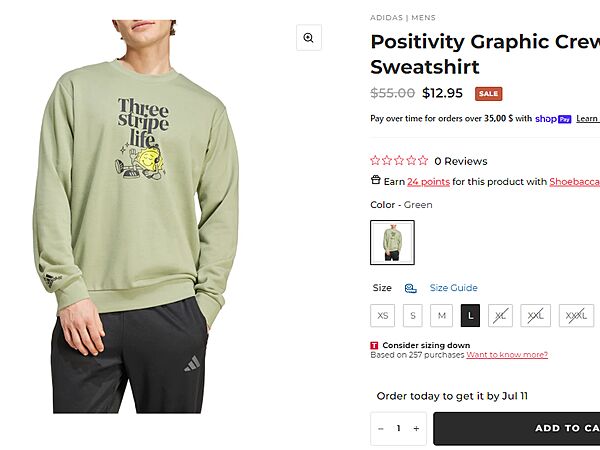Select size XS
The image size is (600, 450).
click(x=382, y=315)
